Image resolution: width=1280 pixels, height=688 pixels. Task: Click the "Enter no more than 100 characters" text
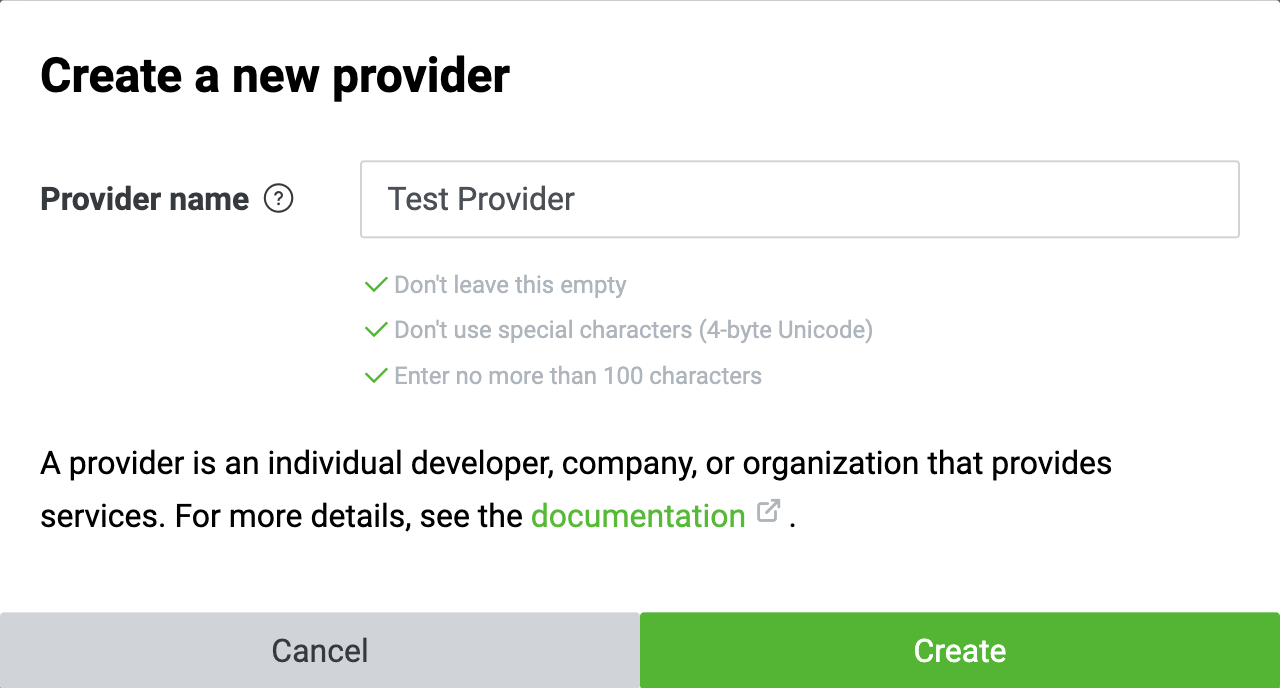(x=578, y=376)
